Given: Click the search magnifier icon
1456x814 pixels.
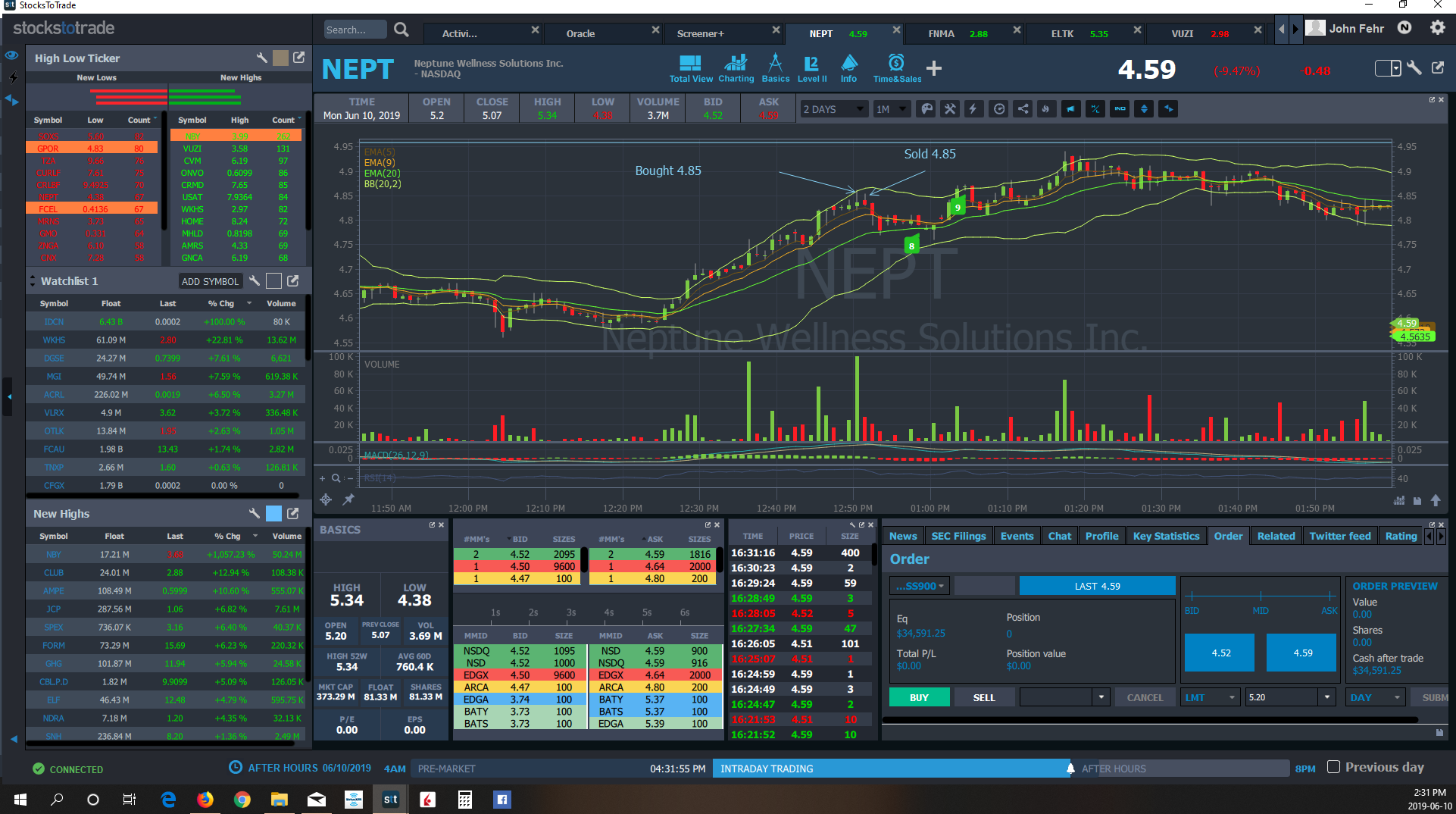Looking at the screenshot, I should coord(401,30).
